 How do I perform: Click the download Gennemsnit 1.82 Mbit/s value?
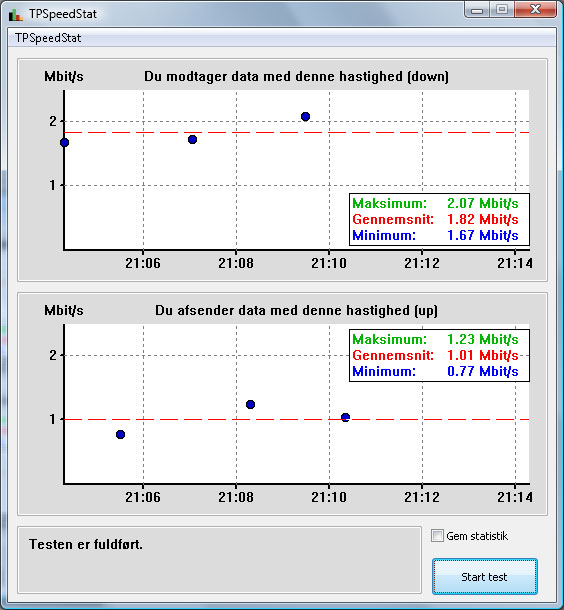482,219
